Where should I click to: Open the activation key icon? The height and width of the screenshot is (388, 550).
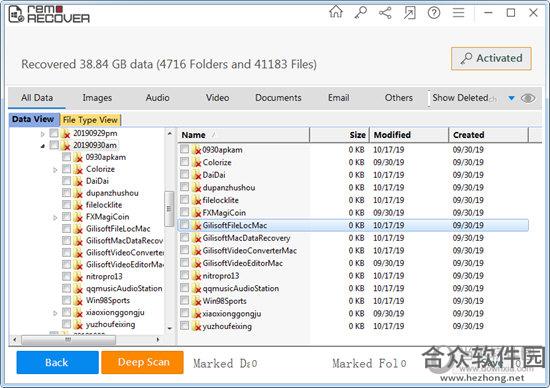[360, 13]
